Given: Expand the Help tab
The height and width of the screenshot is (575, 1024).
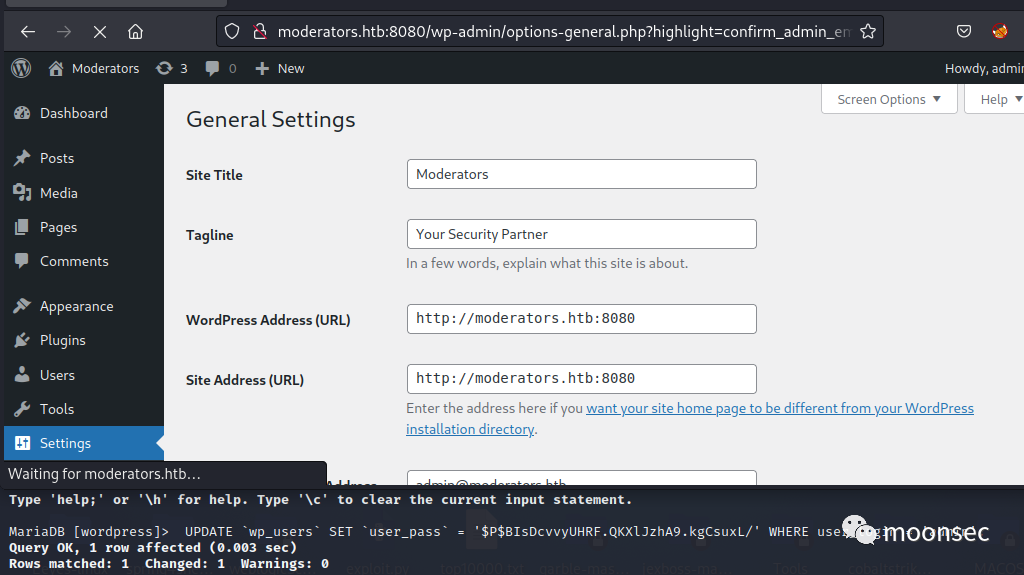Looking at the screenshot, I should tap(1000, 99).
